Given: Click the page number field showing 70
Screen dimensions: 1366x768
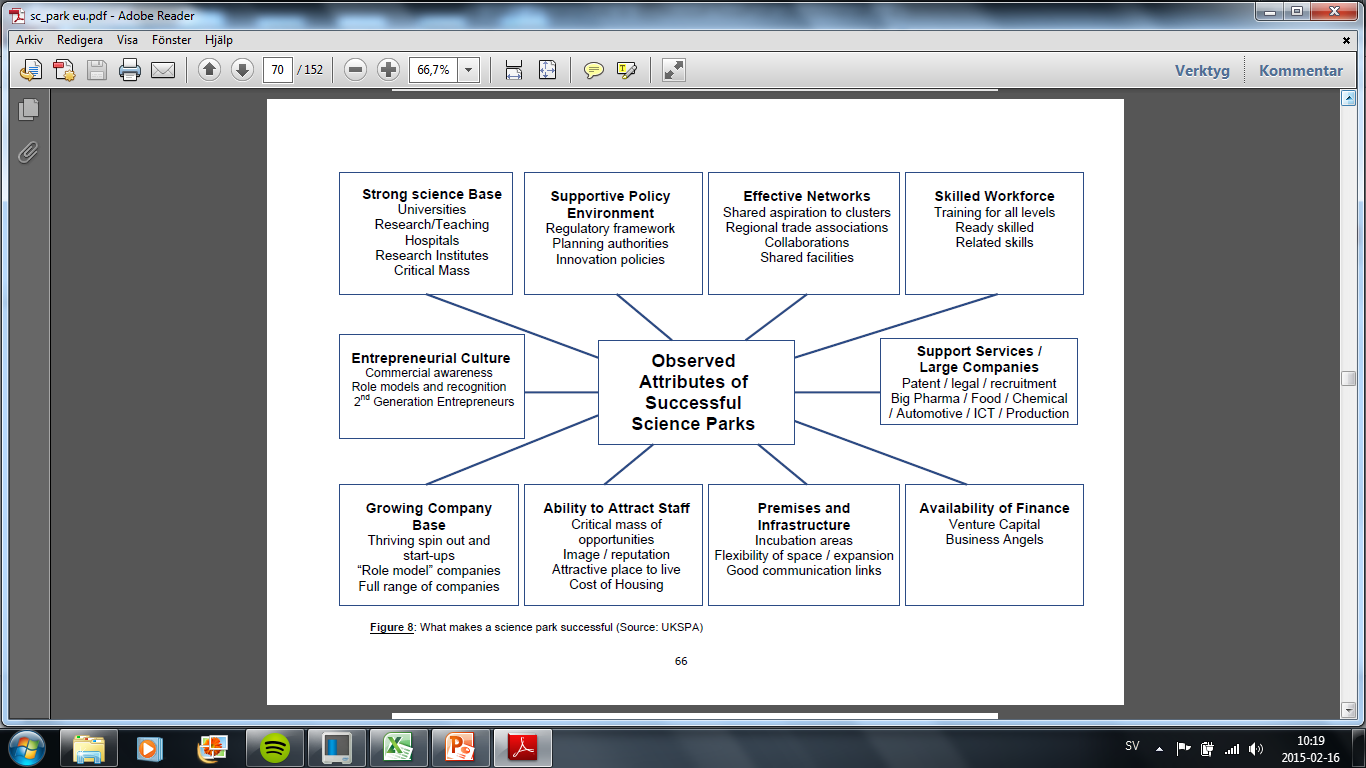Looking at the screenshot, I should tap(278, 70).
